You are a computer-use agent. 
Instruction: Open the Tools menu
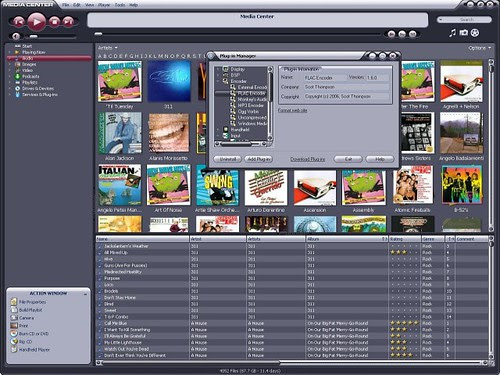[120, 5]
